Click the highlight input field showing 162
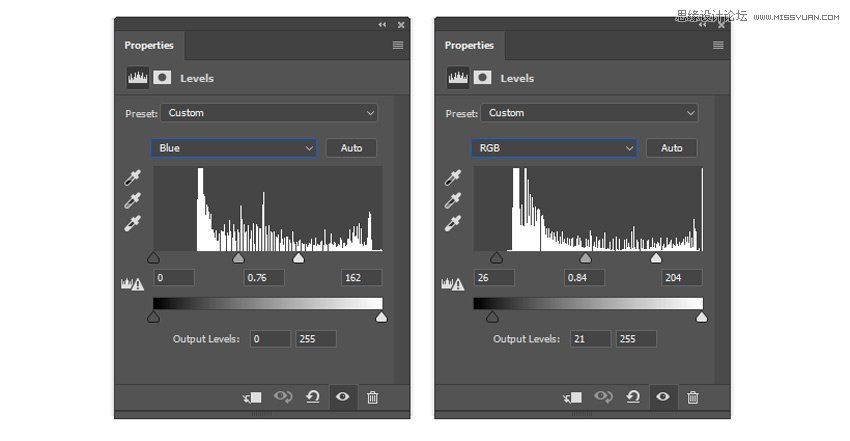Screen dimensions: 850x441 click(x=362, y=277)
